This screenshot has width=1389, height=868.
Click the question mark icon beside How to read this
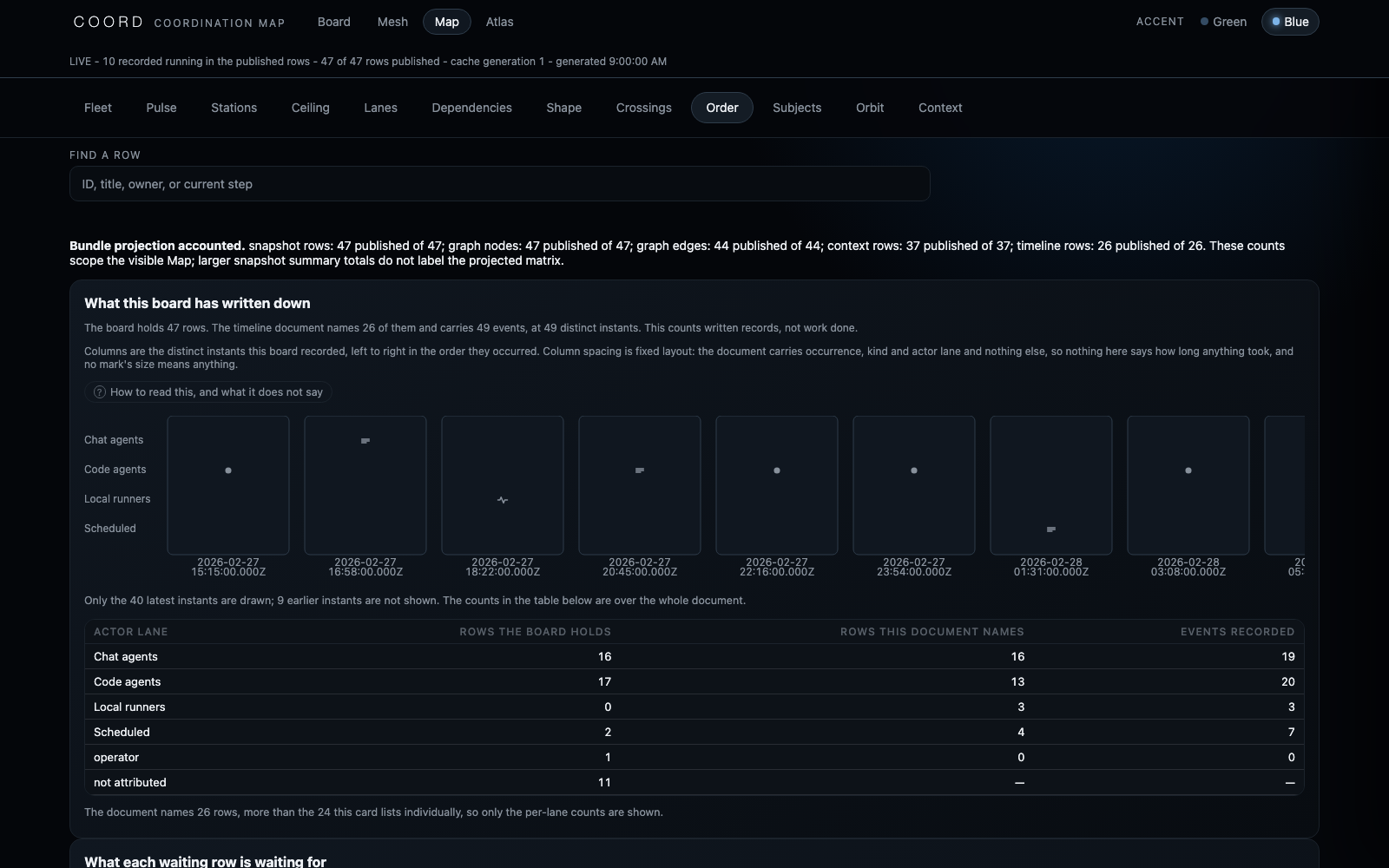coord(99,392)
